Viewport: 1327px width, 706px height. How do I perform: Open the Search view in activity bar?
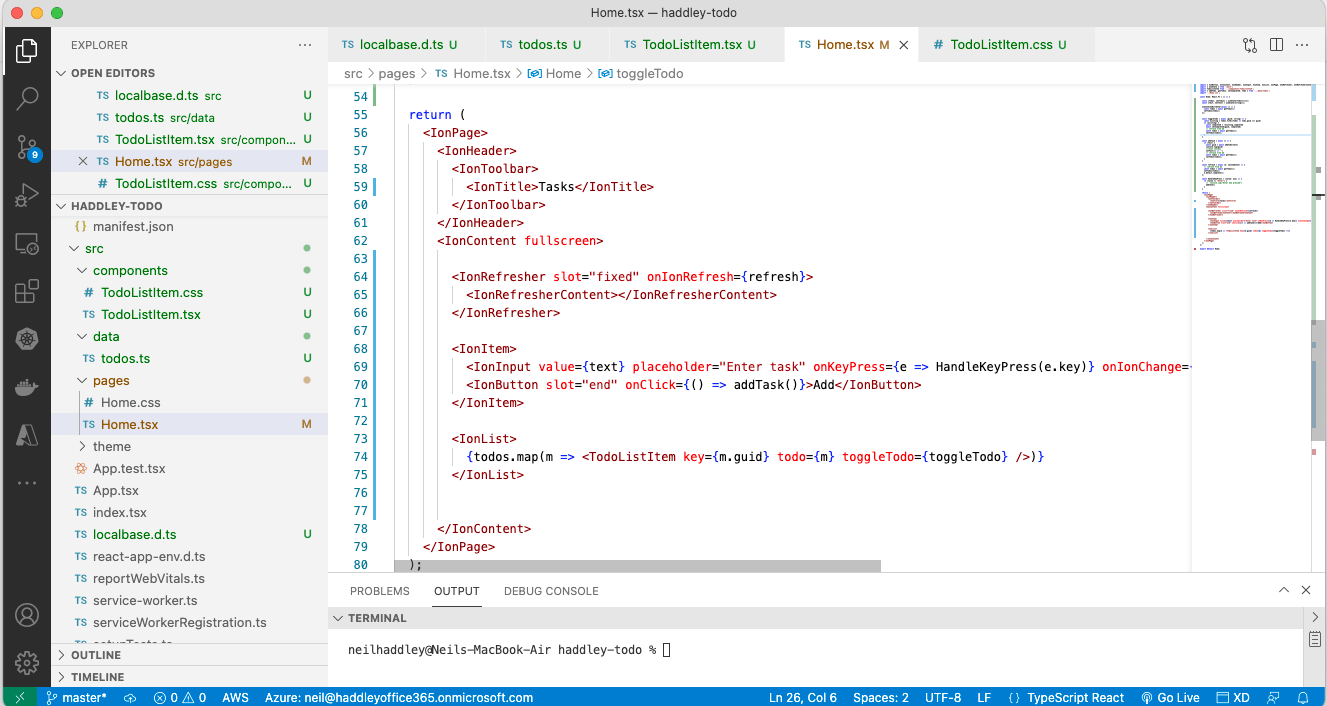(27, 98)
